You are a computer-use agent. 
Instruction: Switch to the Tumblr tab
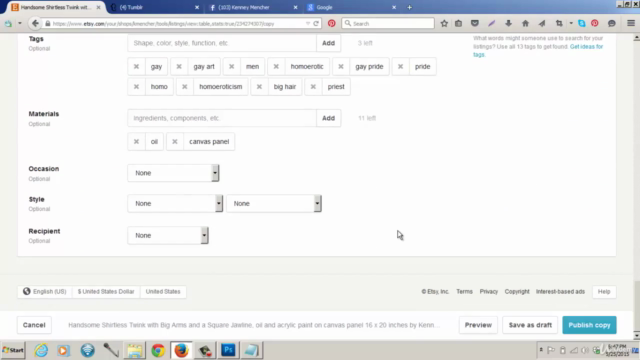tap(154, 7)
